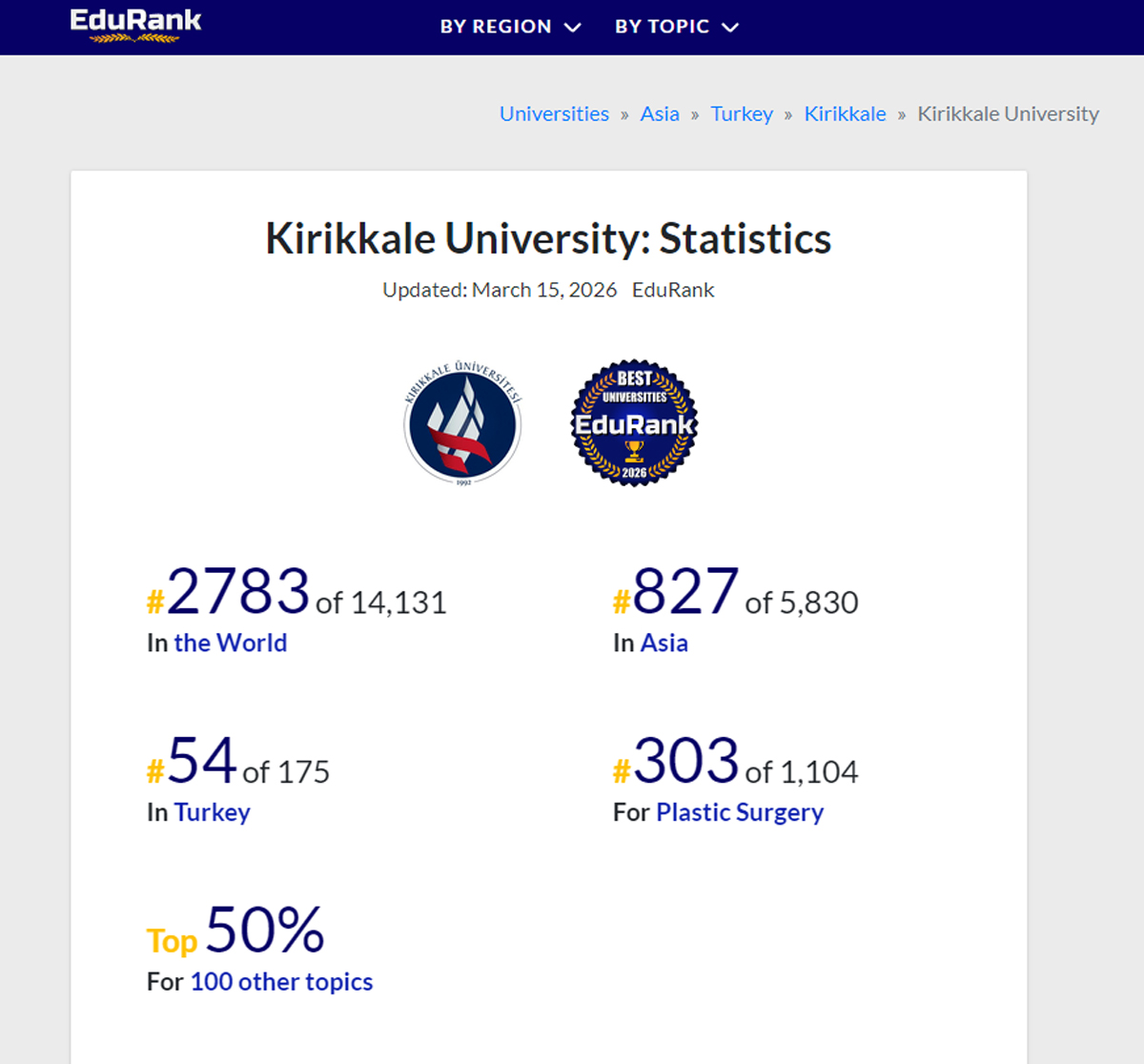Click the Turkey rank number 54

(202, 760)
